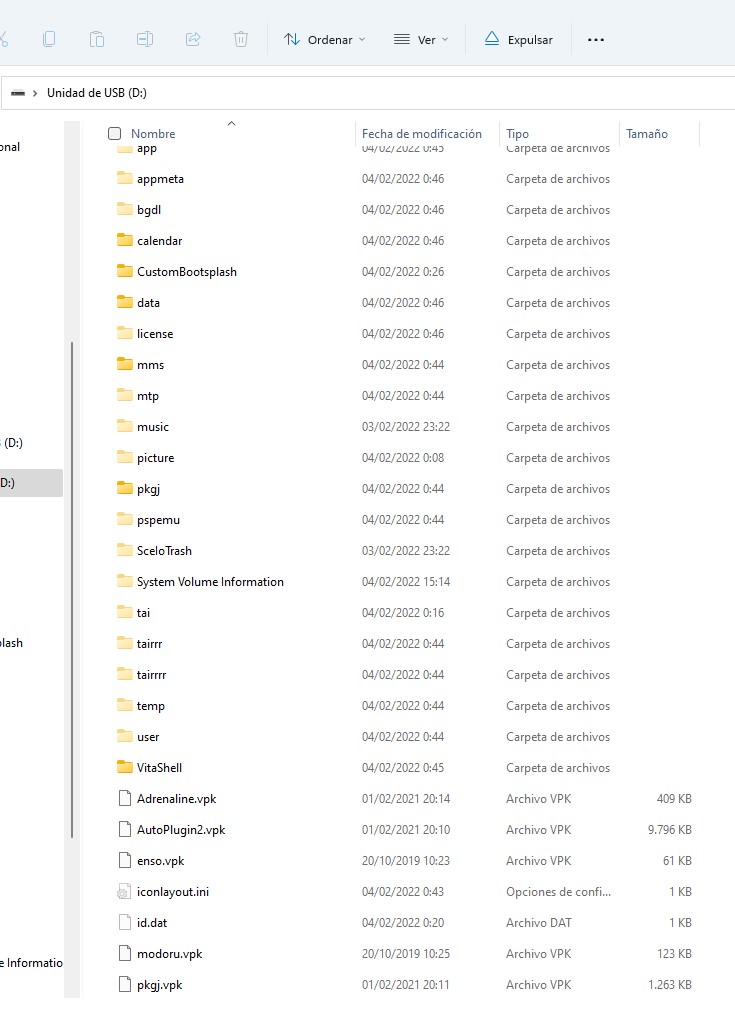Screen dimensions: 735x1015
Task: Select the SceIoTrash folder icon
Action: (x=124, y=550)
